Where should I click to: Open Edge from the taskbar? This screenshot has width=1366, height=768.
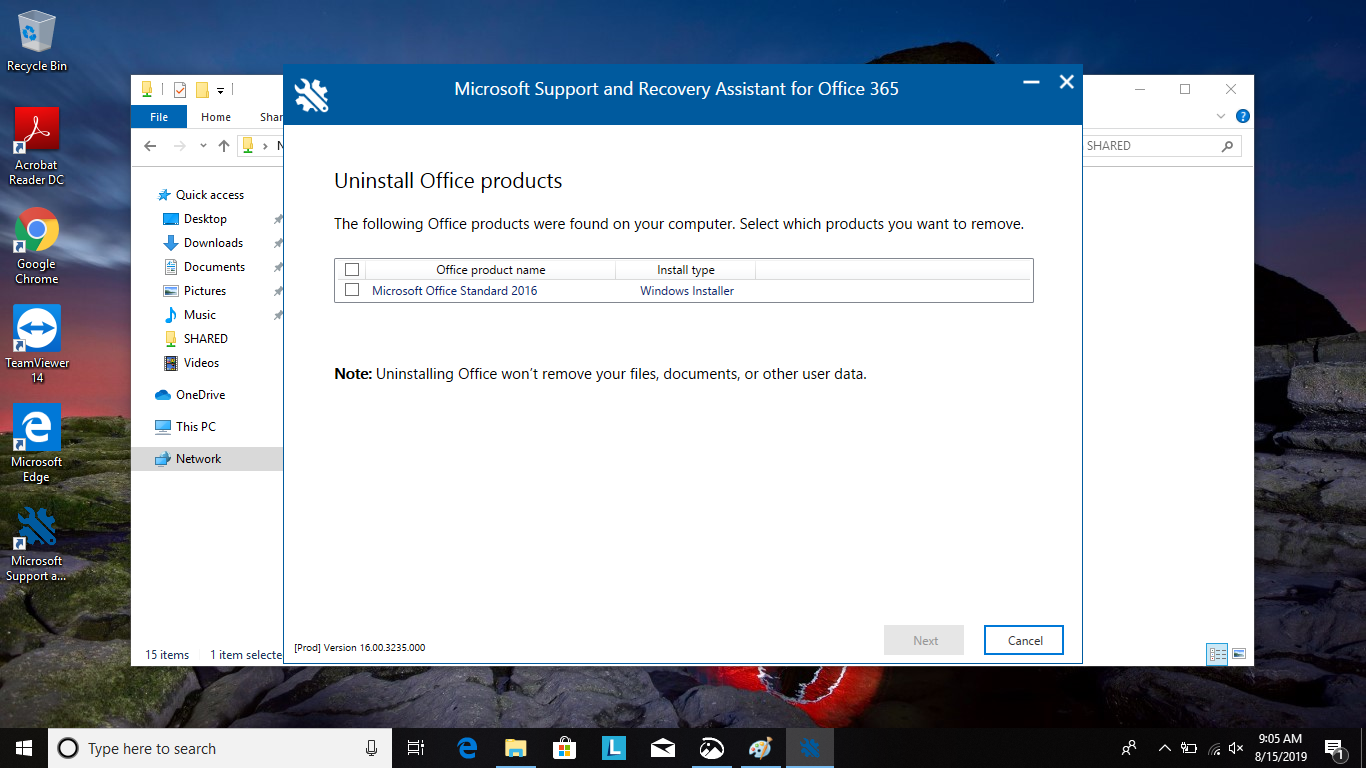click(467, 748)
